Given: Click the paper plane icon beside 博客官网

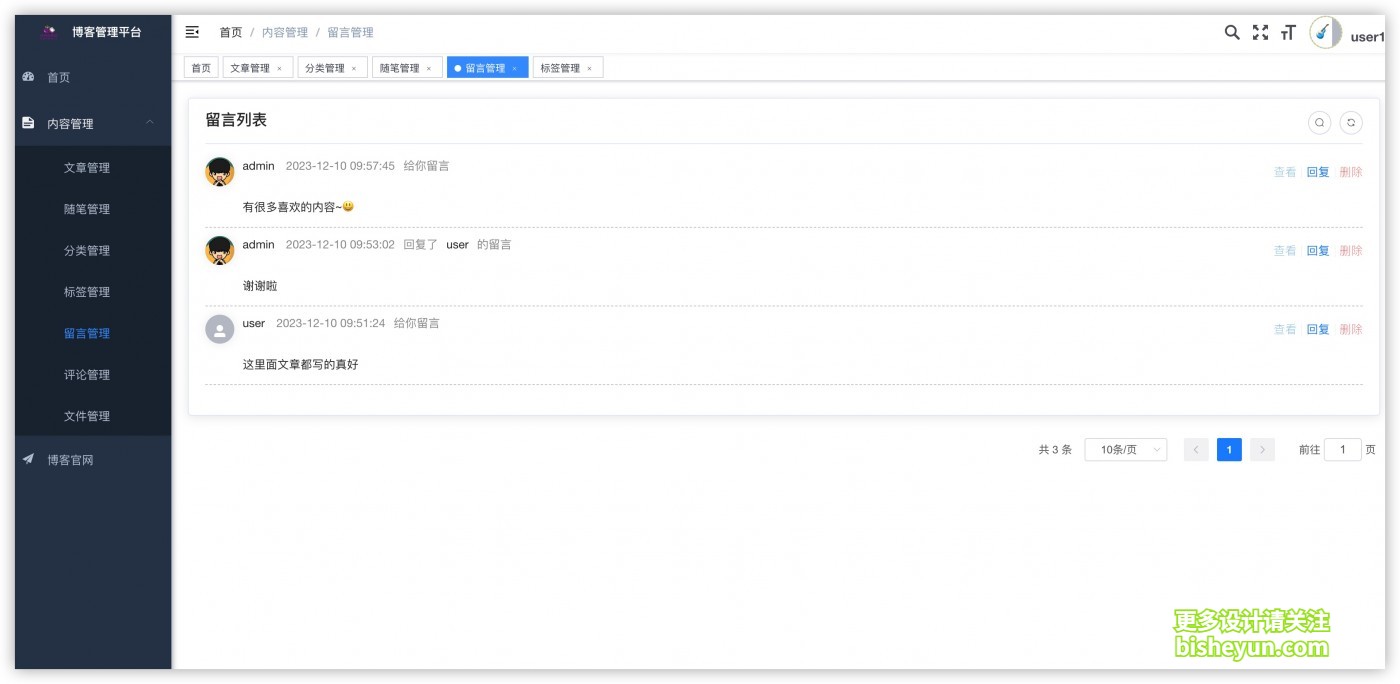Looking at the screenshot, I should [x=28, y=460].
